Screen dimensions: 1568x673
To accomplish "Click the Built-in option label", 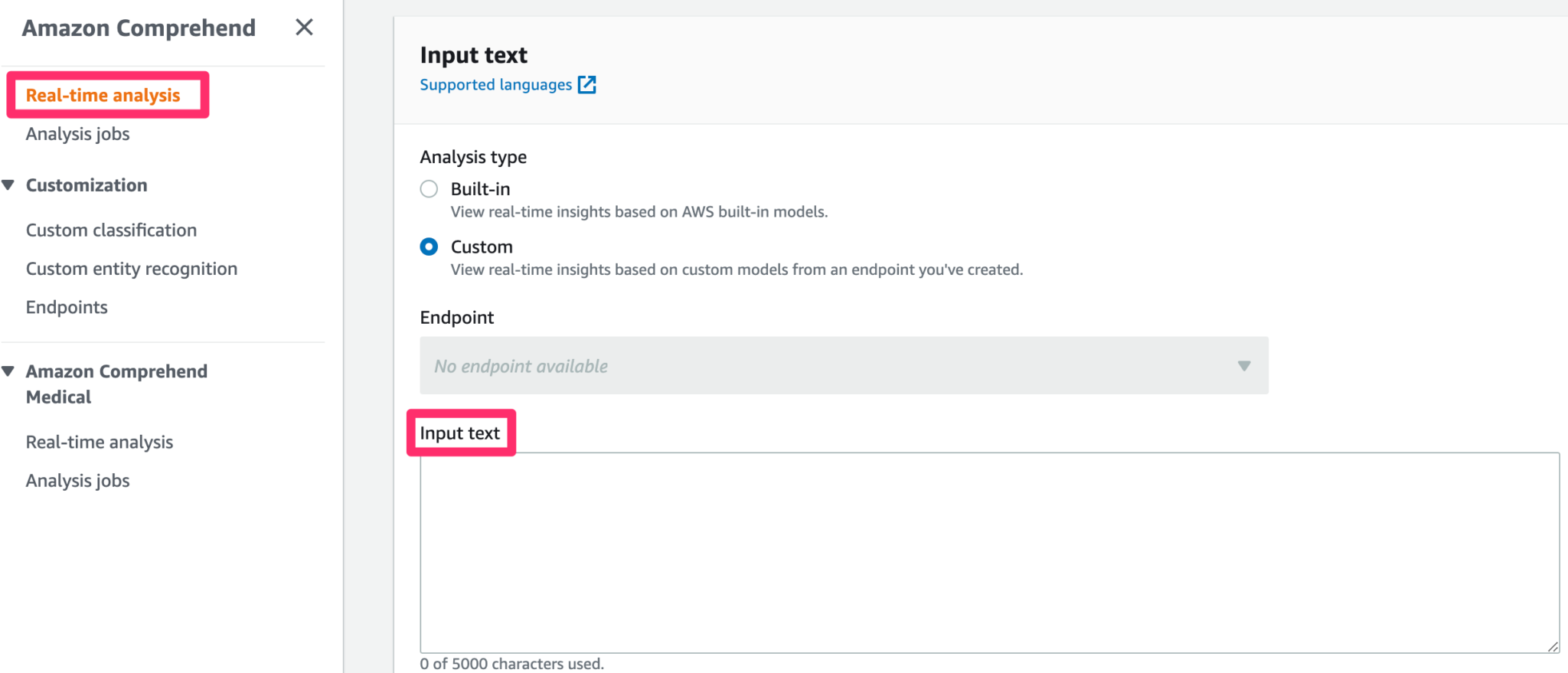I will 480,189.
